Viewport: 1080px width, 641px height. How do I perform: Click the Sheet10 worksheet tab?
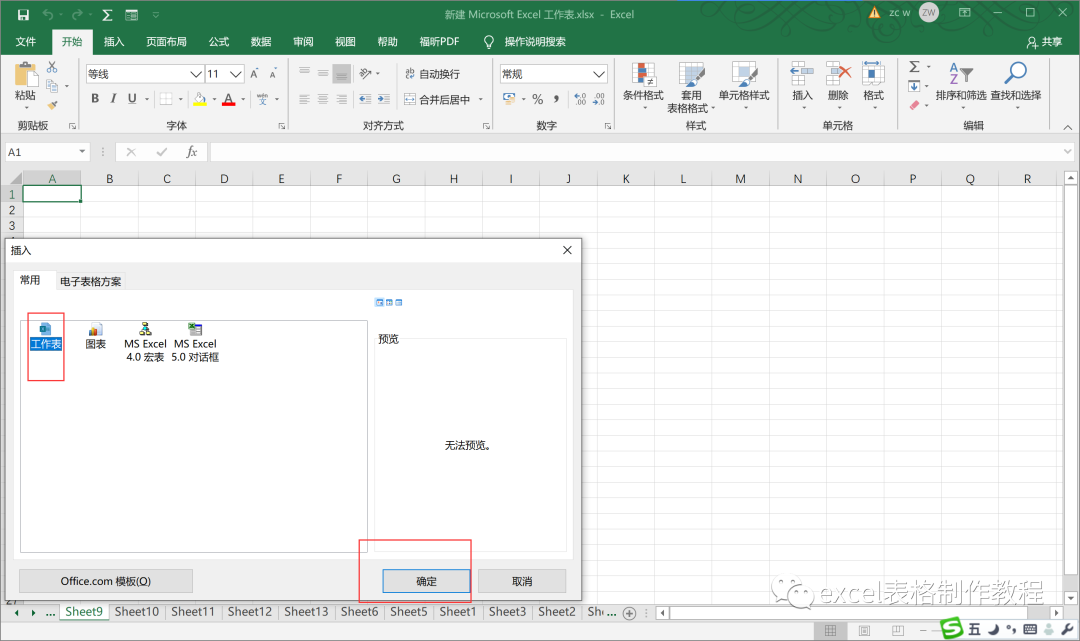[x=136, y=611]
